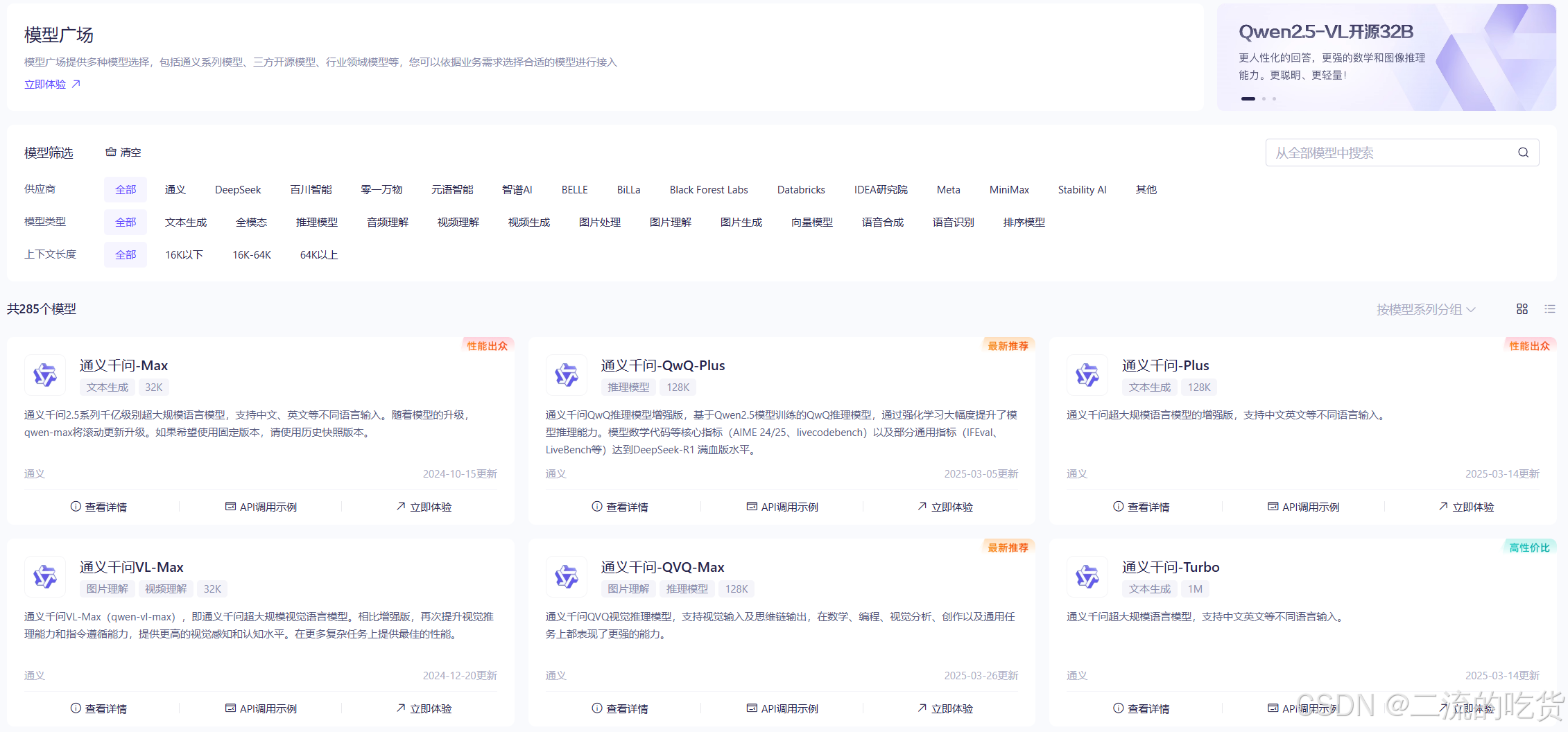The height and width of the screenshot is (732, 1568).
Task: Select 全部 in 模型类型 filter row
Action: [126, 222]
